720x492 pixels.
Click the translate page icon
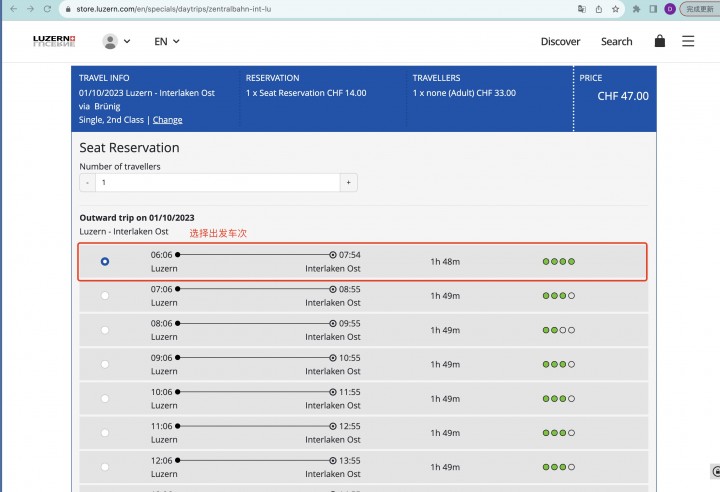click(581, 9)
